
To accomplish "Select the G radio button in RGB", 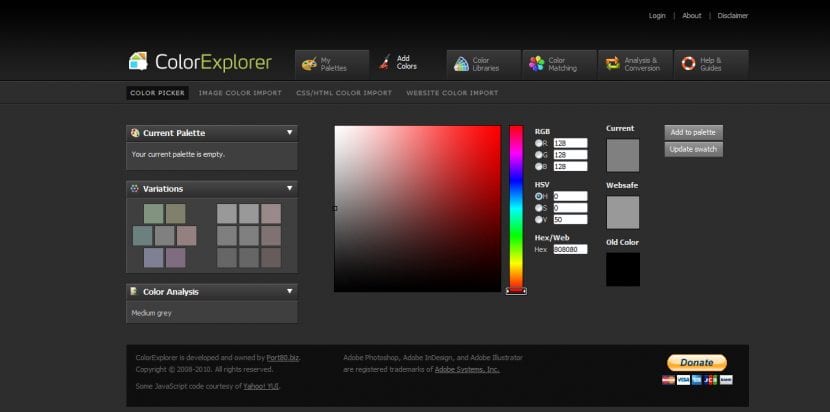I will tap(539, 155).
